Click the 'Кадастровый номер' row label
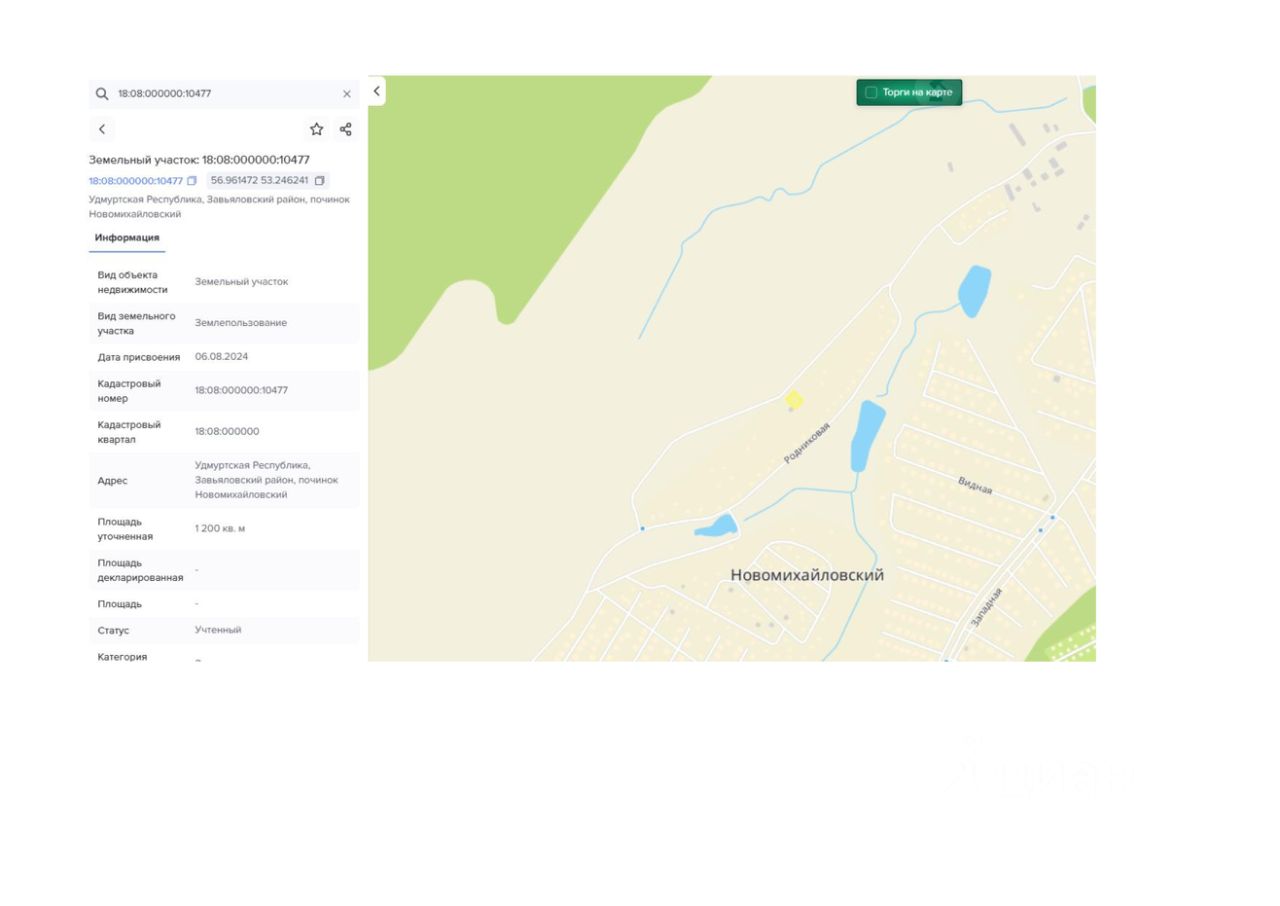Image resolution: width=1280 pixels, height=906 pixels. (129, 391)
